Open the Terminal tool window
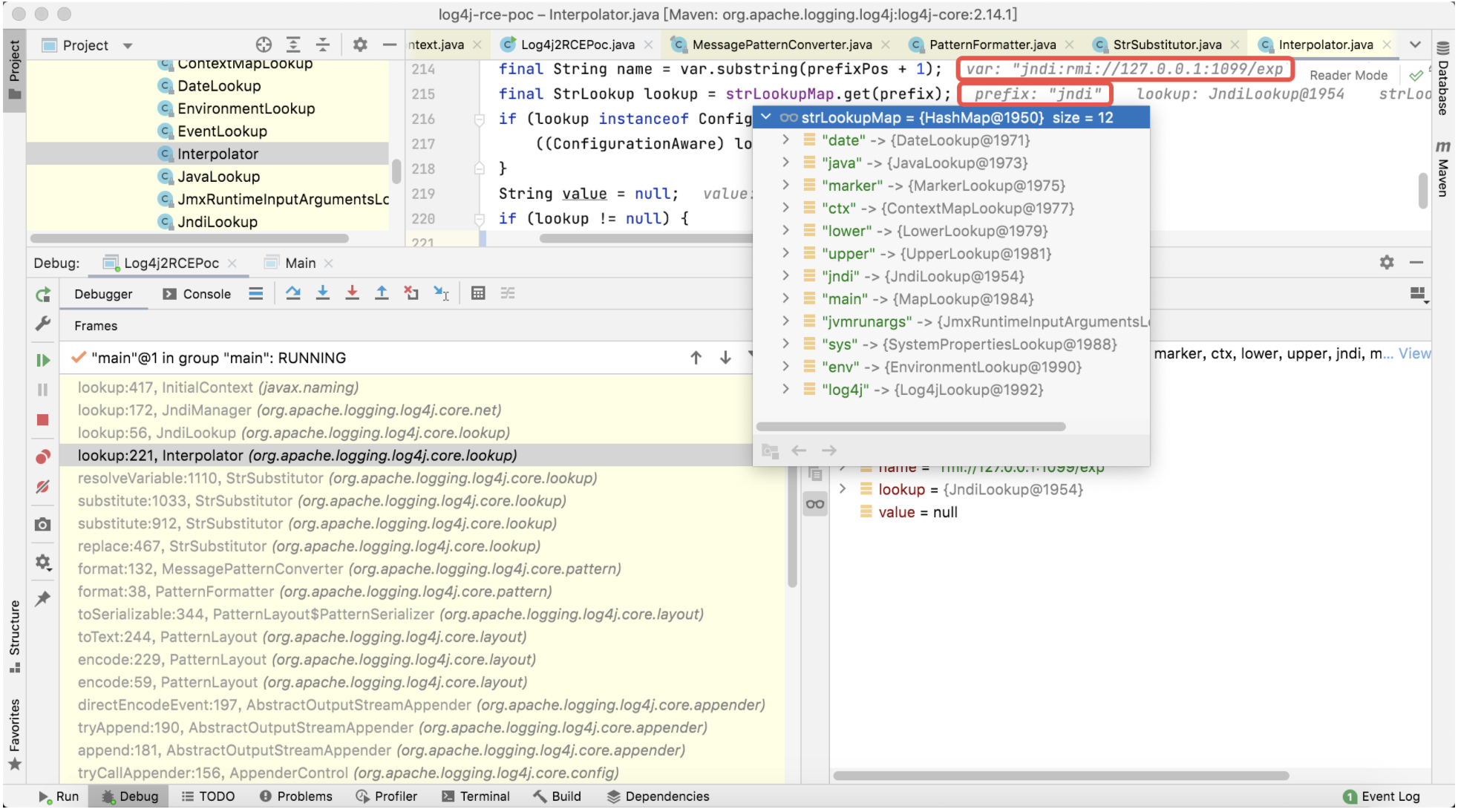Screen dimensions: 1458x812 pyautogui.click(x=476, y=796)
